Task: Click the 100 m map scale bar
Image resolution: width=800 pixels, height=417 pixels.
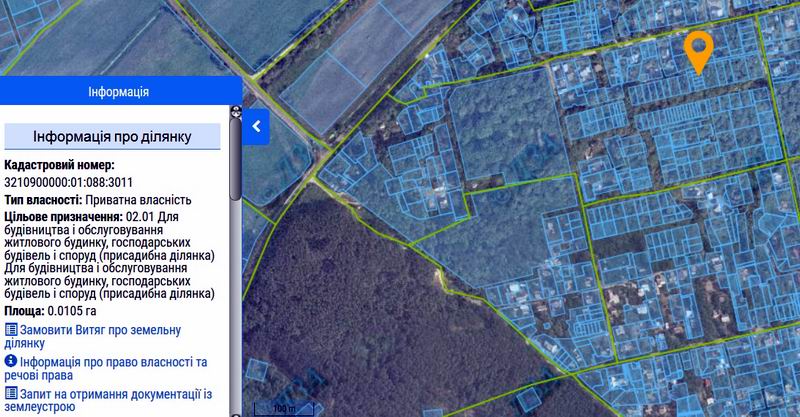Action: [283, 408]
